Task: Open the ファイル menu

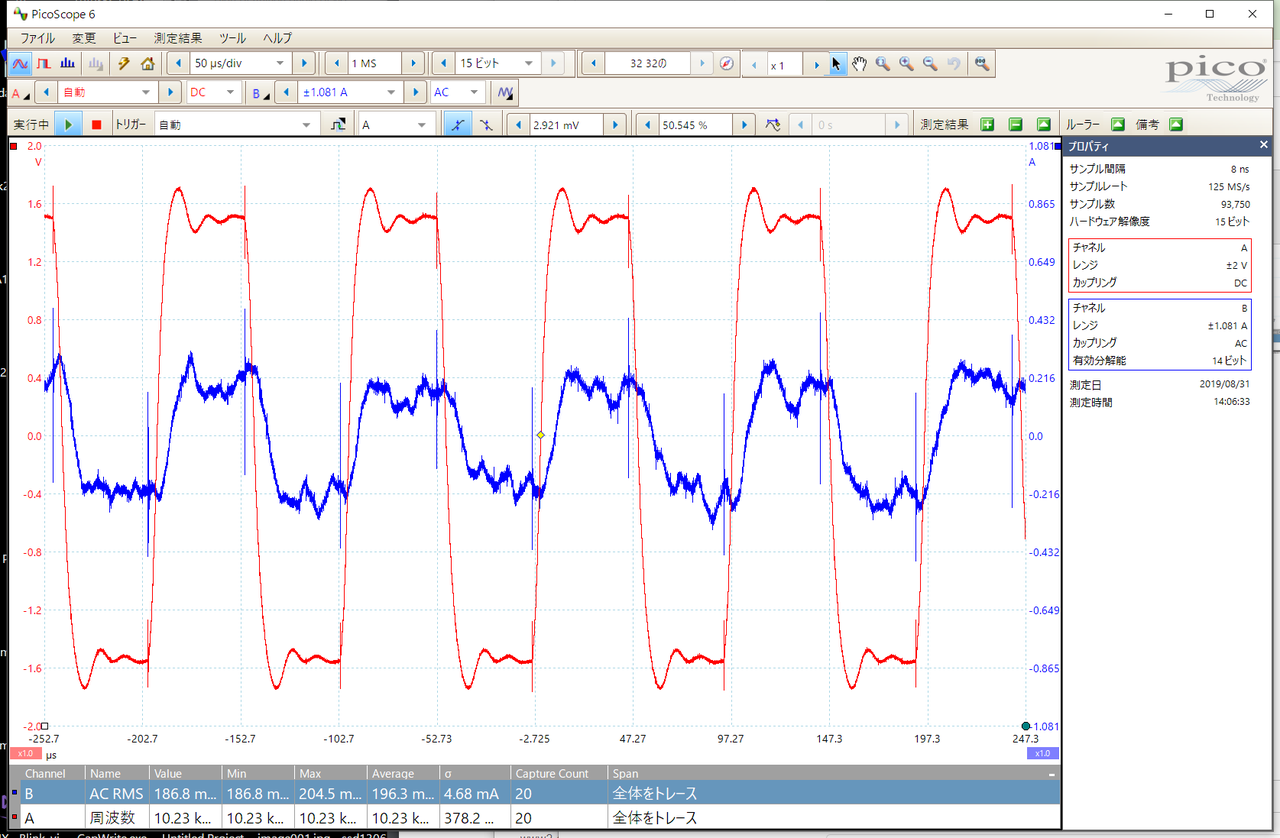Action: tap(38, 38)
